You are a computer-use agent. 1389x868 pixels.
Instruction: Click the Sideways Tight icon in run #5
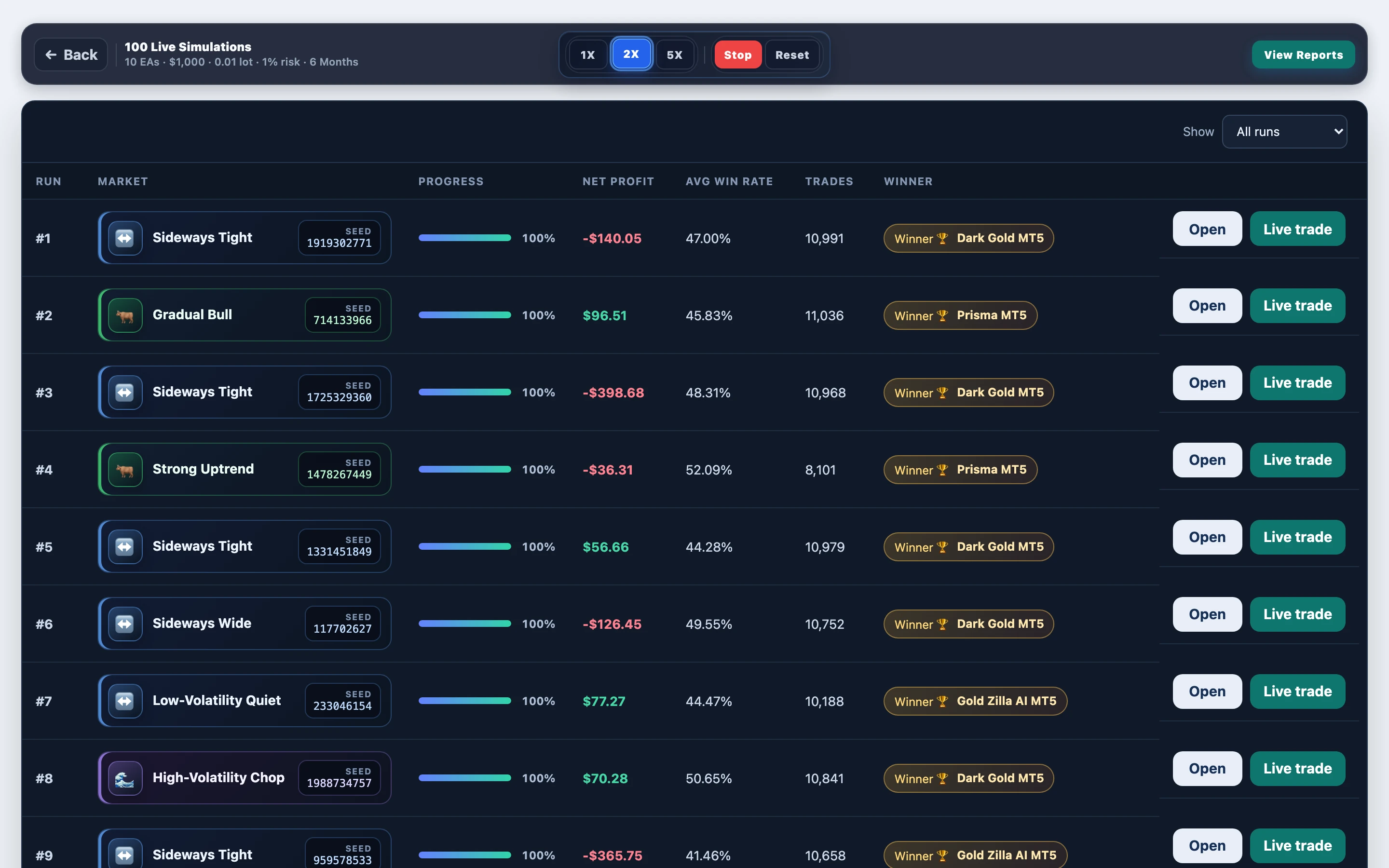(125, 546)
